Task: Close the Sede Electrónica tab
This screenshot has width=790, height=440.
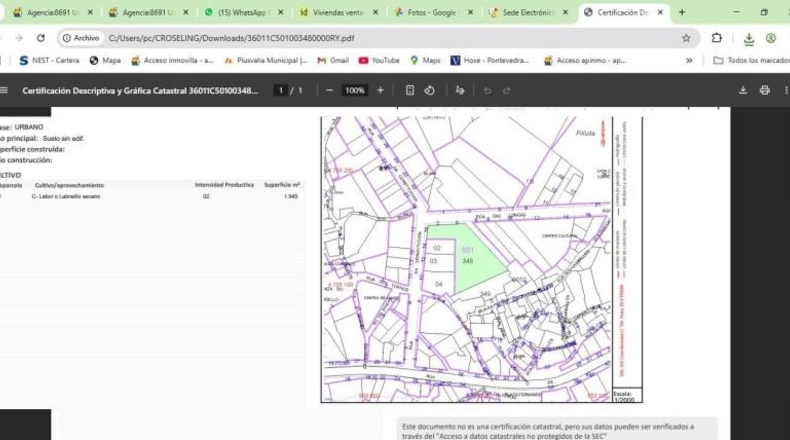Action: pos(565,12)
